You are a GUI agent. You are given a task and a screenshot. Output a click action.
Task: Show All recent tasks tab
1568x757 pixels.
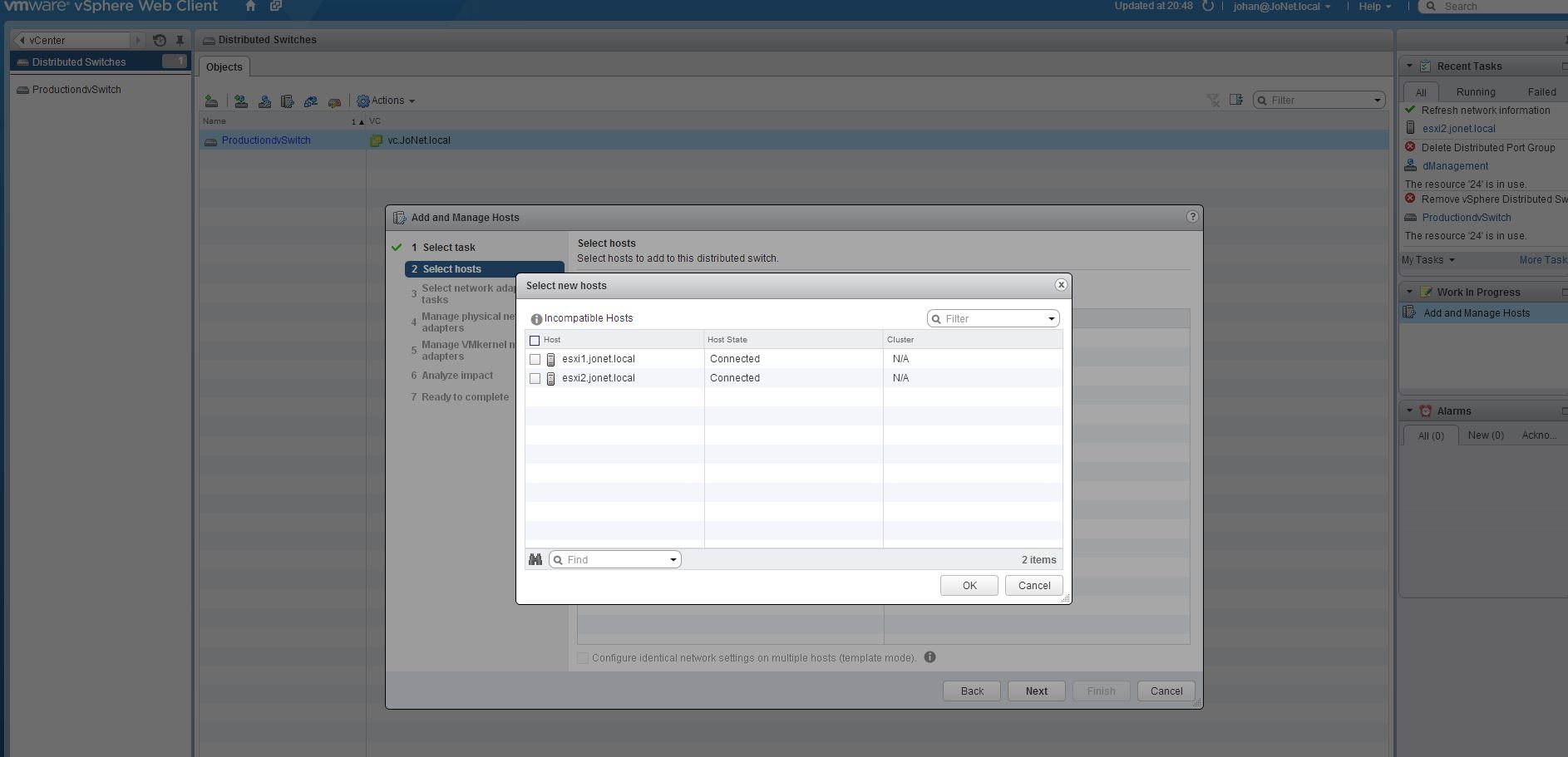[1421, 92]
